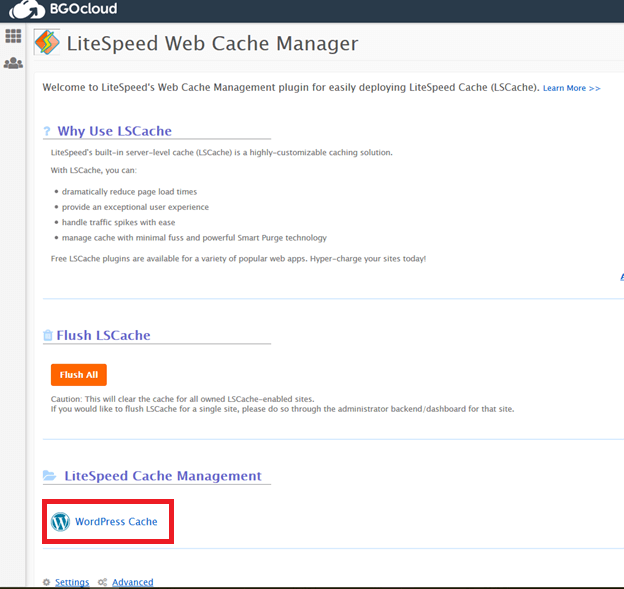
Task: Click the Flush LSCache heading
Action: (103, 335)
